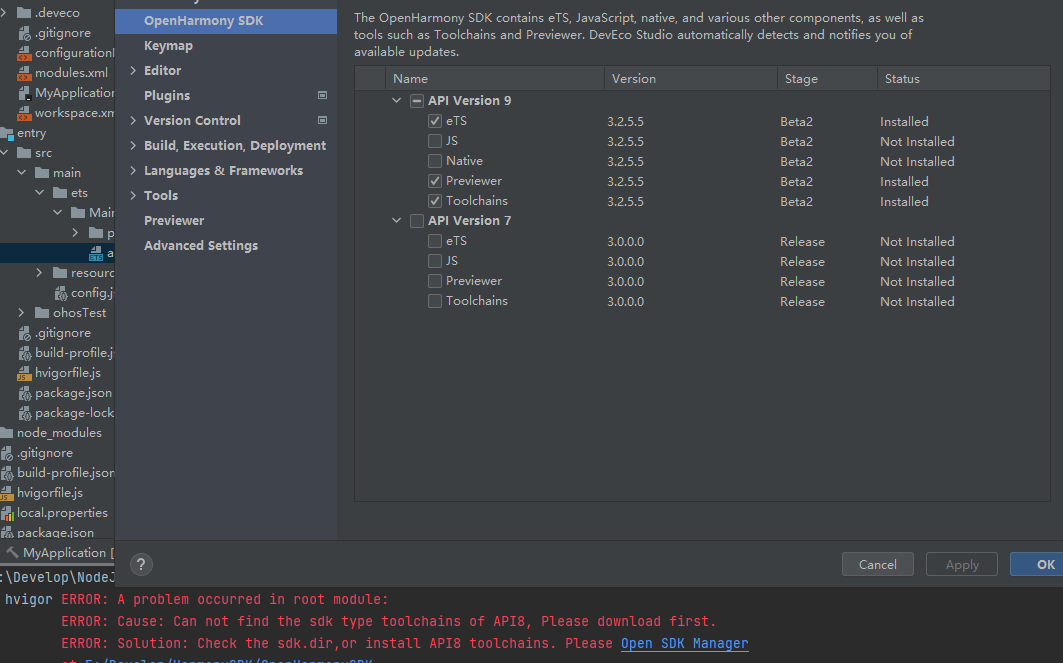Toggle the API Version 9 group checkbox
Screen dimensions: 1063x663
(x=417, y=101)
